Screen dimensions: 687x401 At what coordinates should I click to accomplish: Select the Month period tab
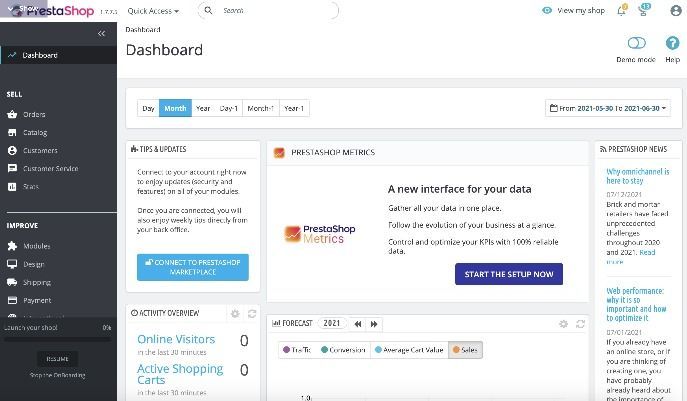[x=175, y=108]
